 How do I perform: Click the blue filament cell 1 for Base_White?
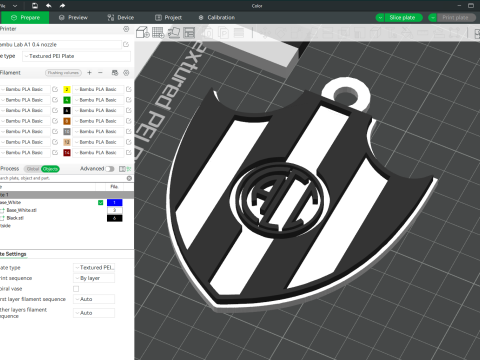coord(115,203)
